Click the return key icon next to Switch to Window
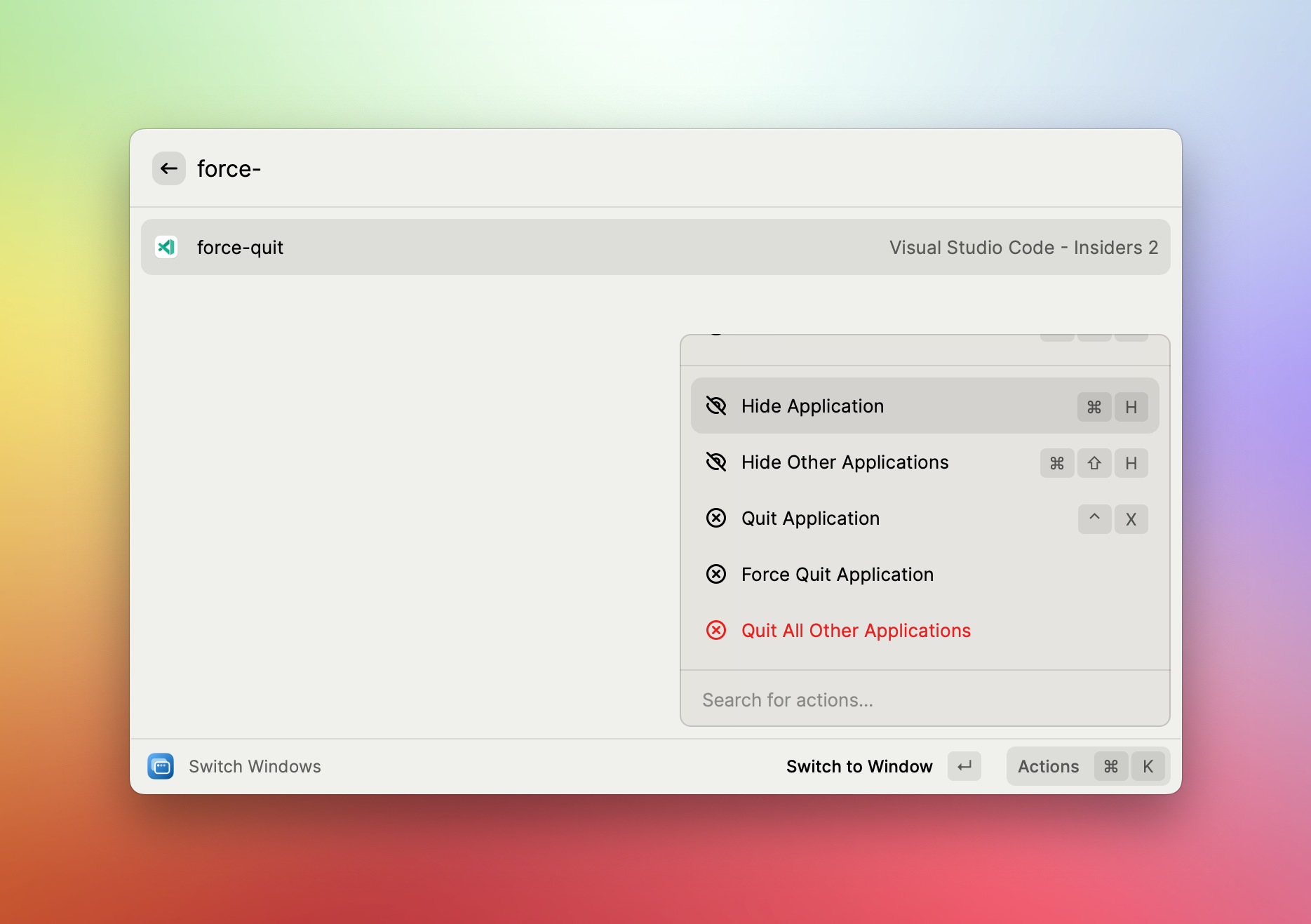1311x924 pixels. 964,766
